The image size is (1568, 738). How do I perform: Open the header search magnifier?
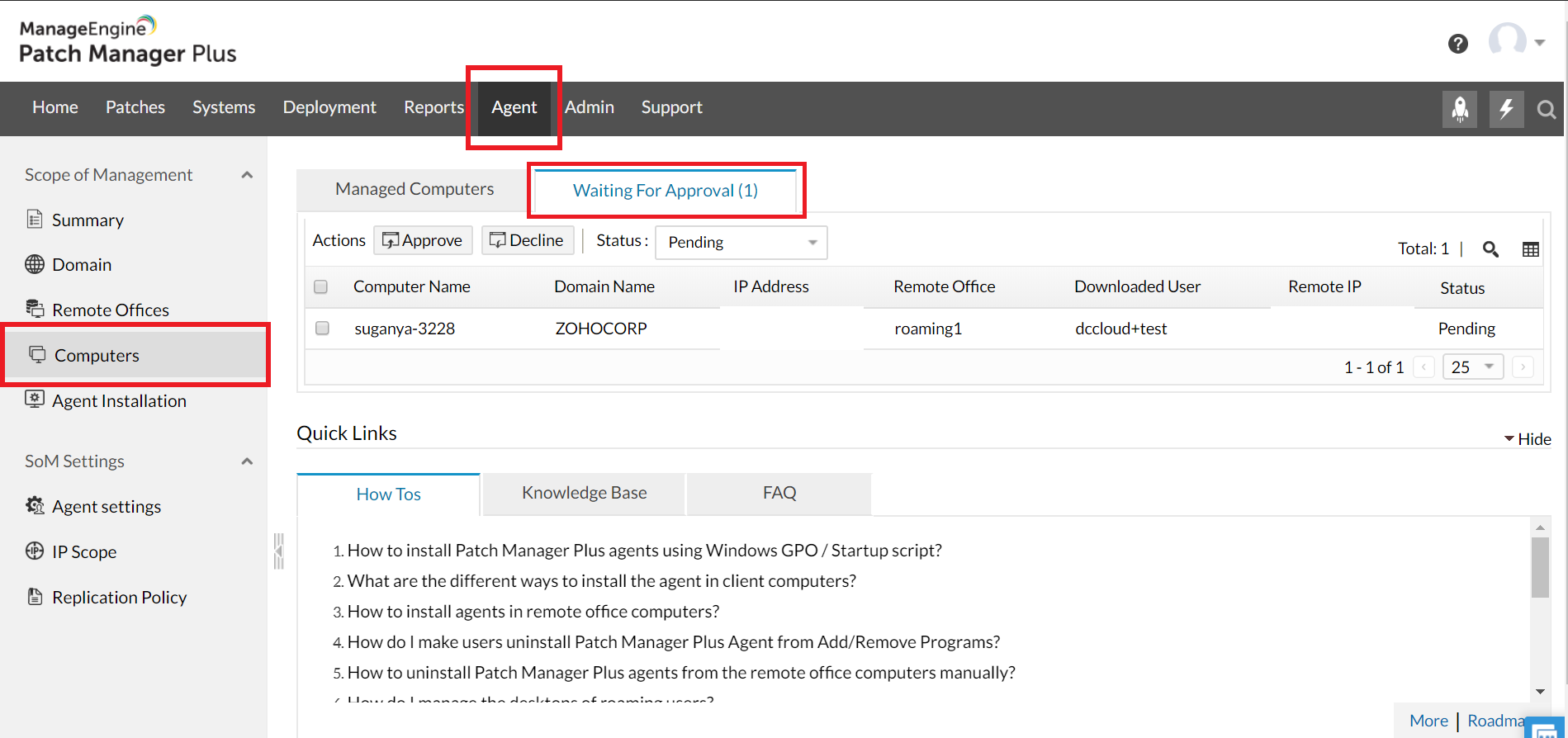click(x=1547, y=110)
